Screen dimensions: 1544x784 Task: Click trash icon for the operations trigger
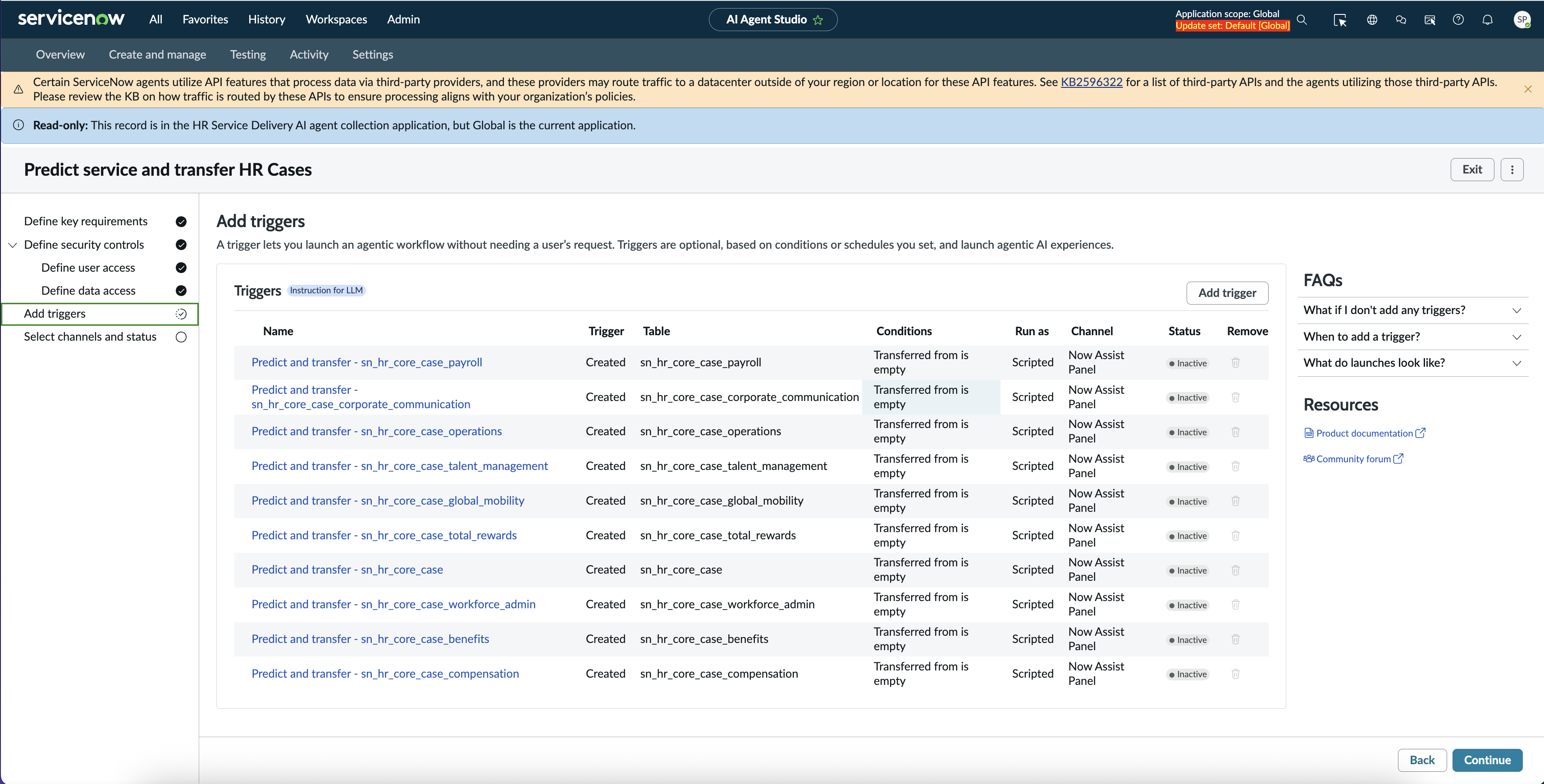(x=1235, y=432)
